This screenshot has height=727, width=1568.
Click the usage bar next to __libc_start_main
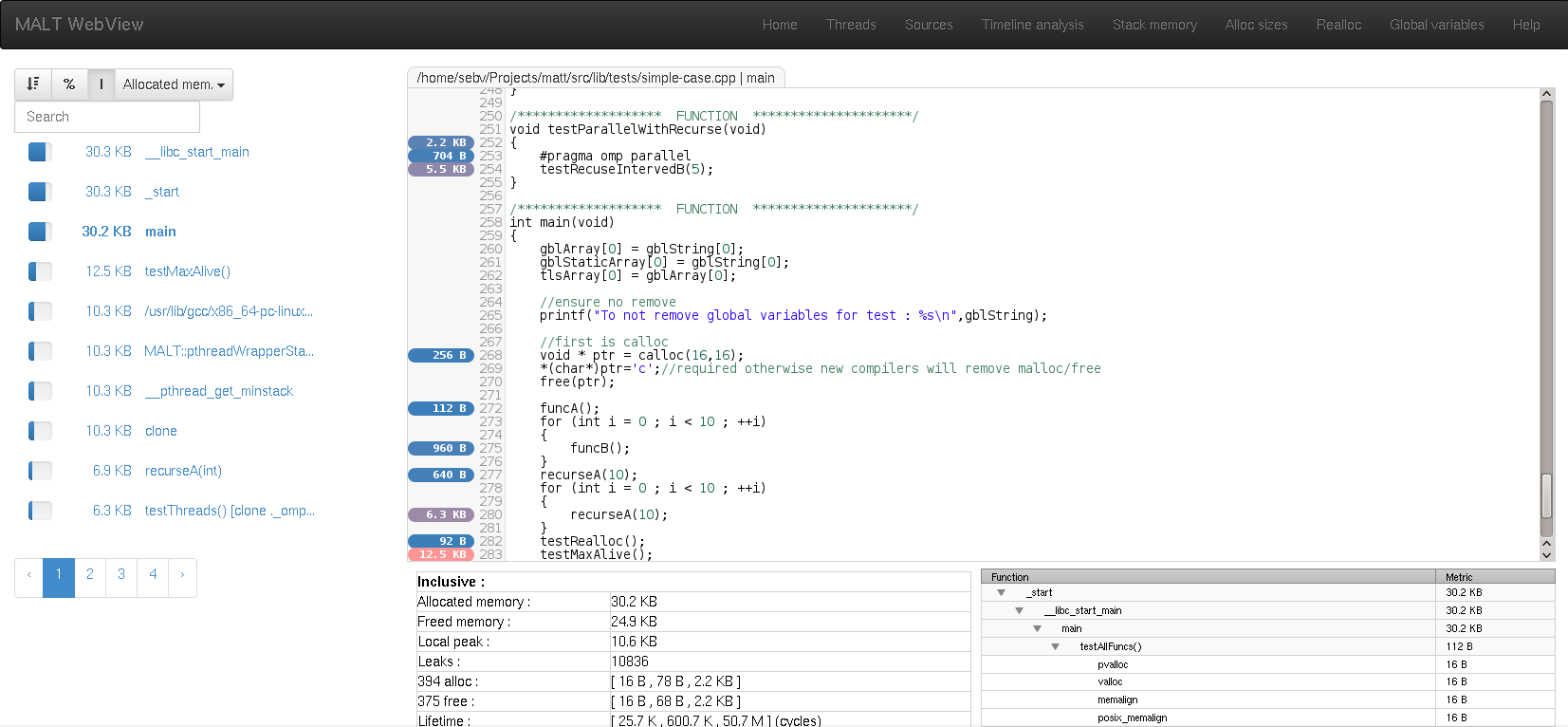tap(40, 152)
